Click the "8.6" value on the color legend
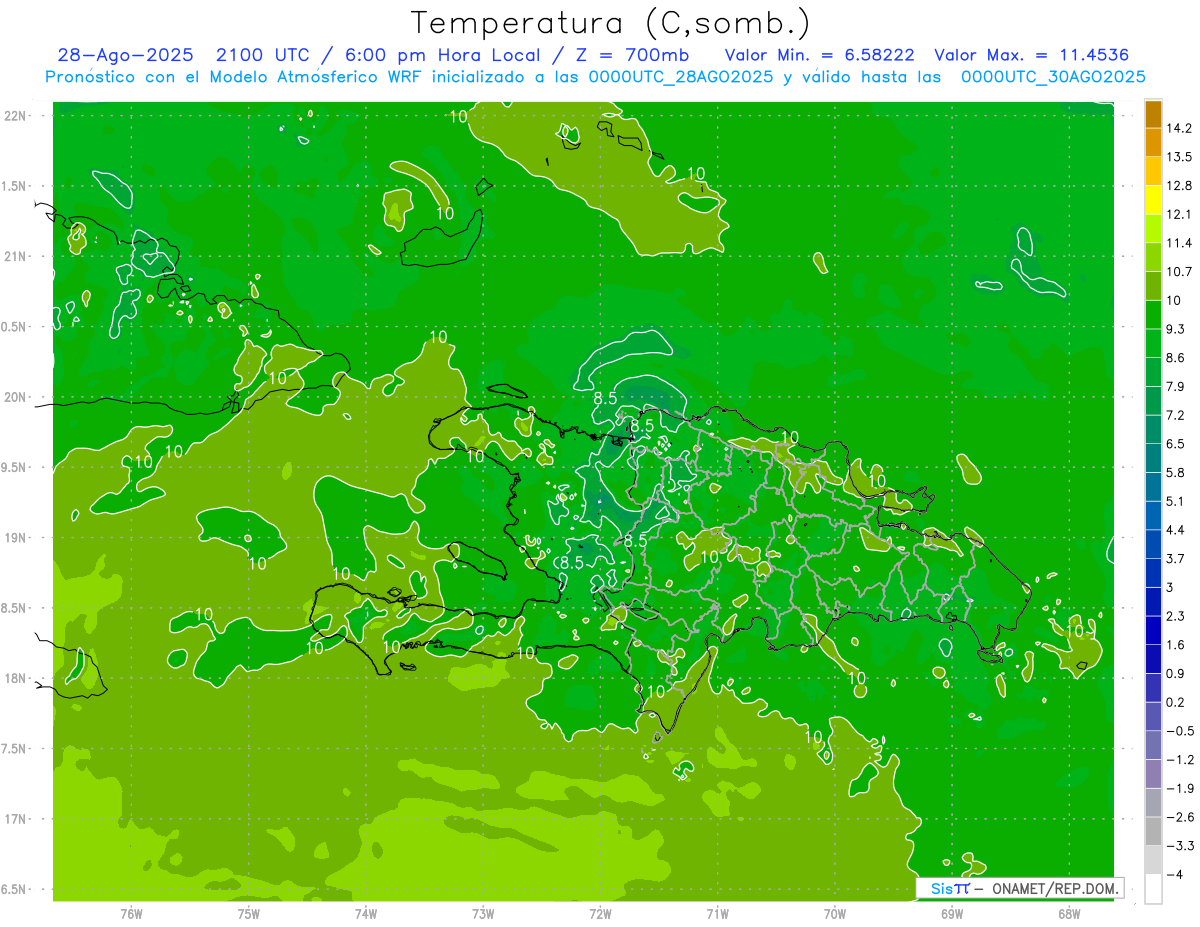Viewport: 1200px width, 927px height. click(x=1175, y=358)
